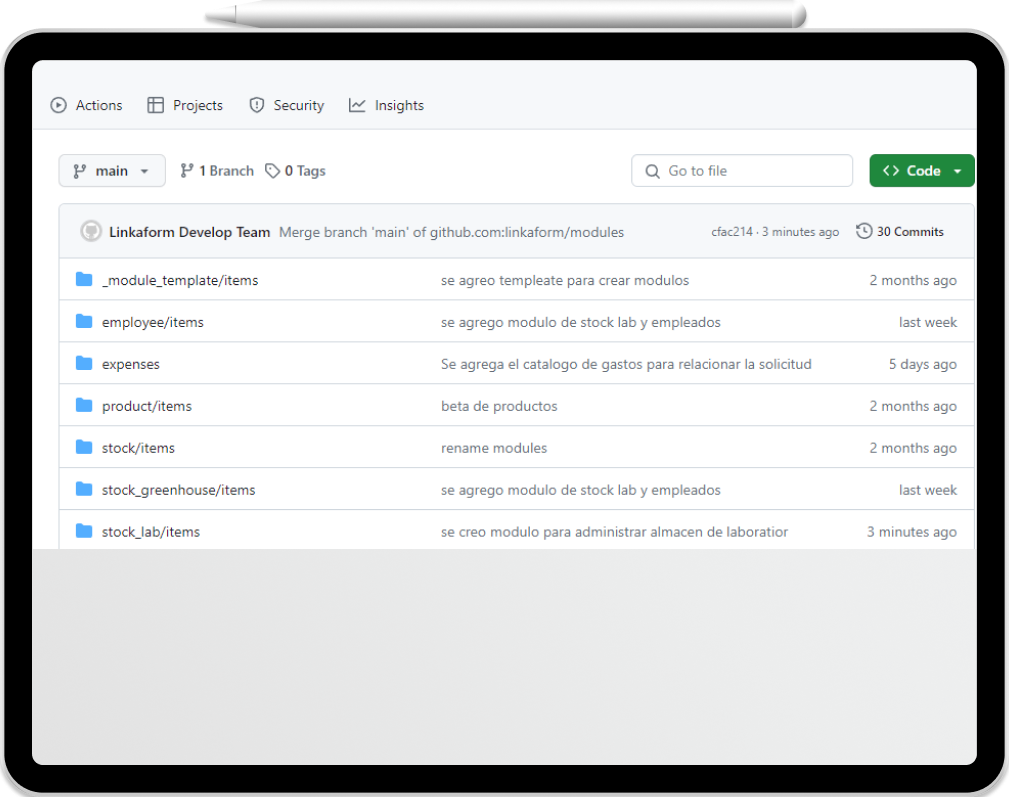The width and height of the screenshot is (1009, 797).
Task: Open the 1 Branch link
Action: (x=217, y=170)
